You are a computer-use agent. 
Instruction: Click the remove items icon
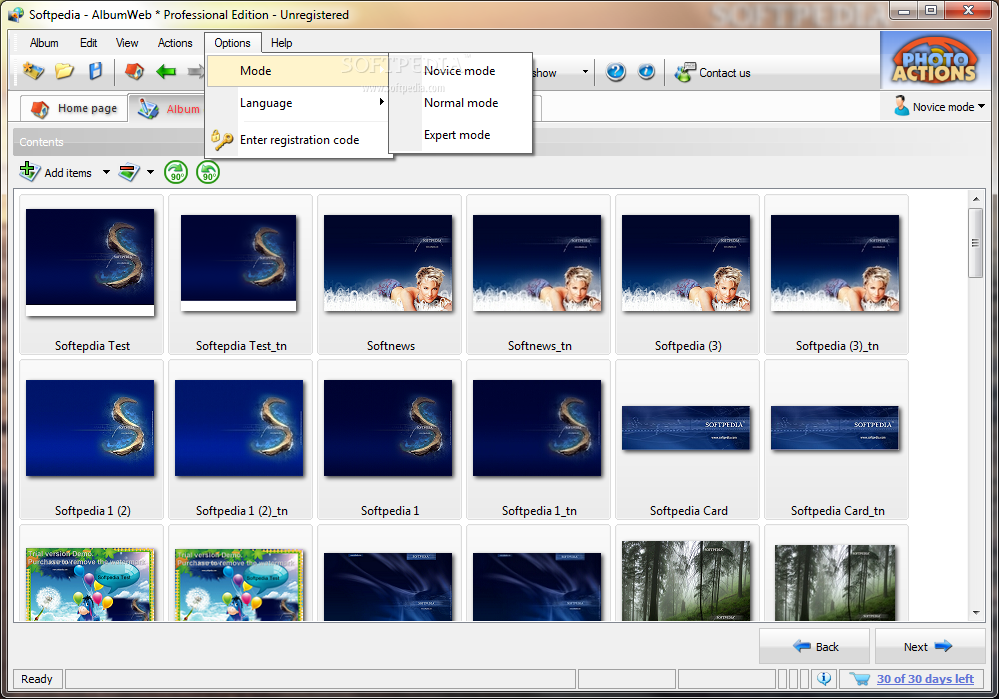[129, 172]
